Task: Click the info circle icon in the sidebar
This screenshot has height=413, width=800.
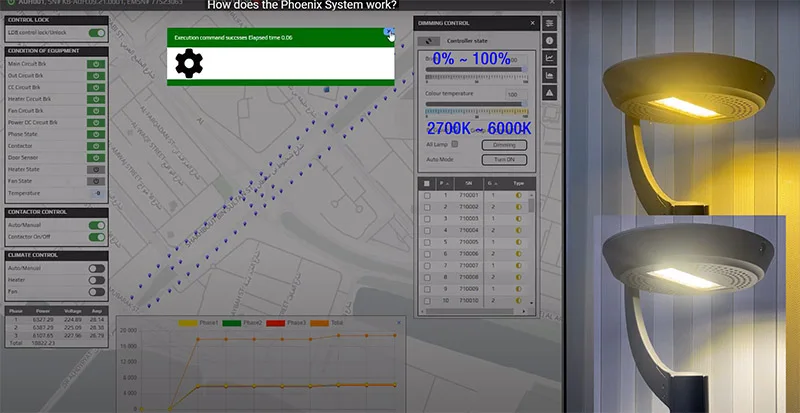Action: click(x=549, y=41)
